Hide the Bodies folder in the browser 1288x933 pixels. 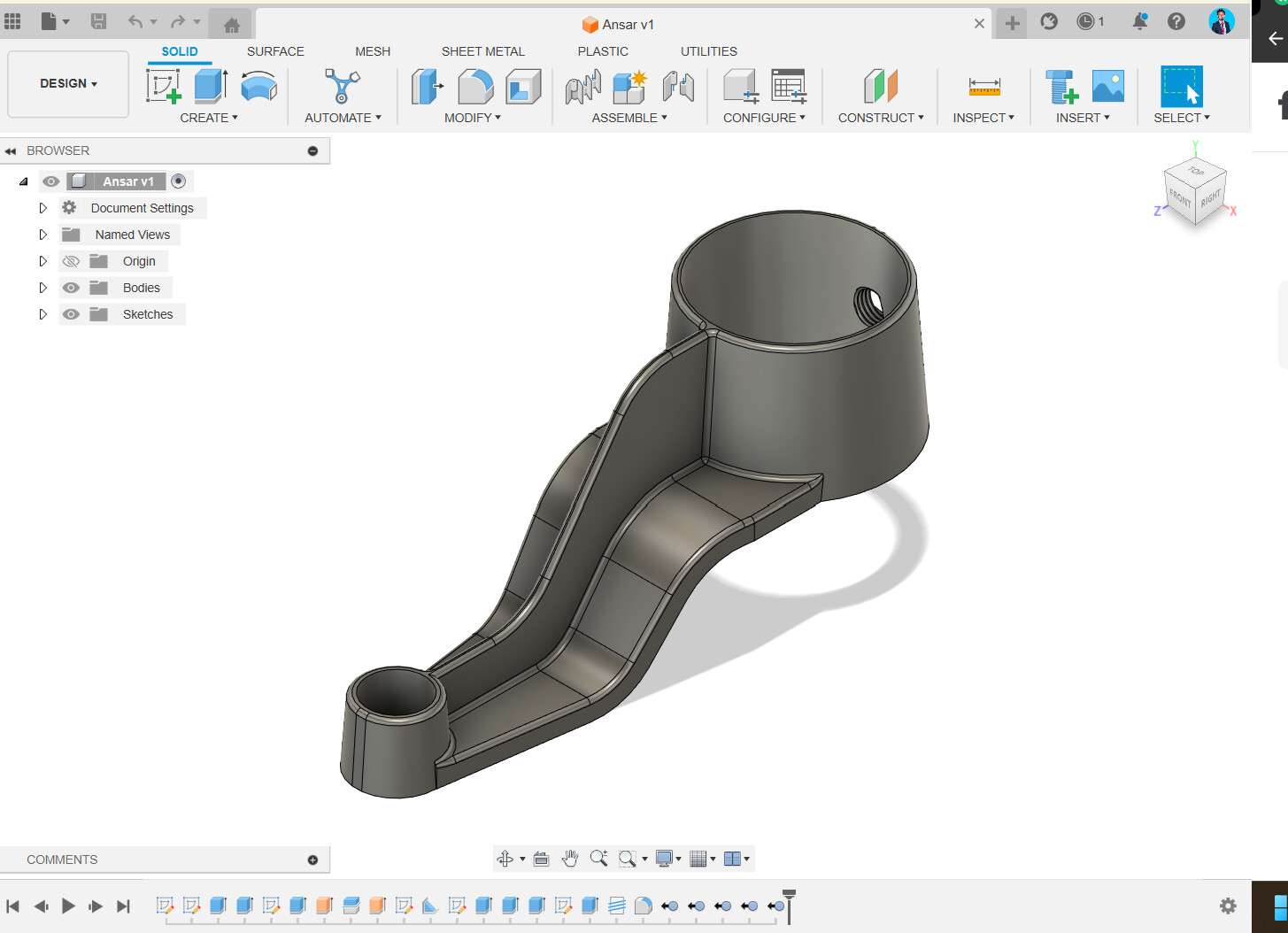71,287
